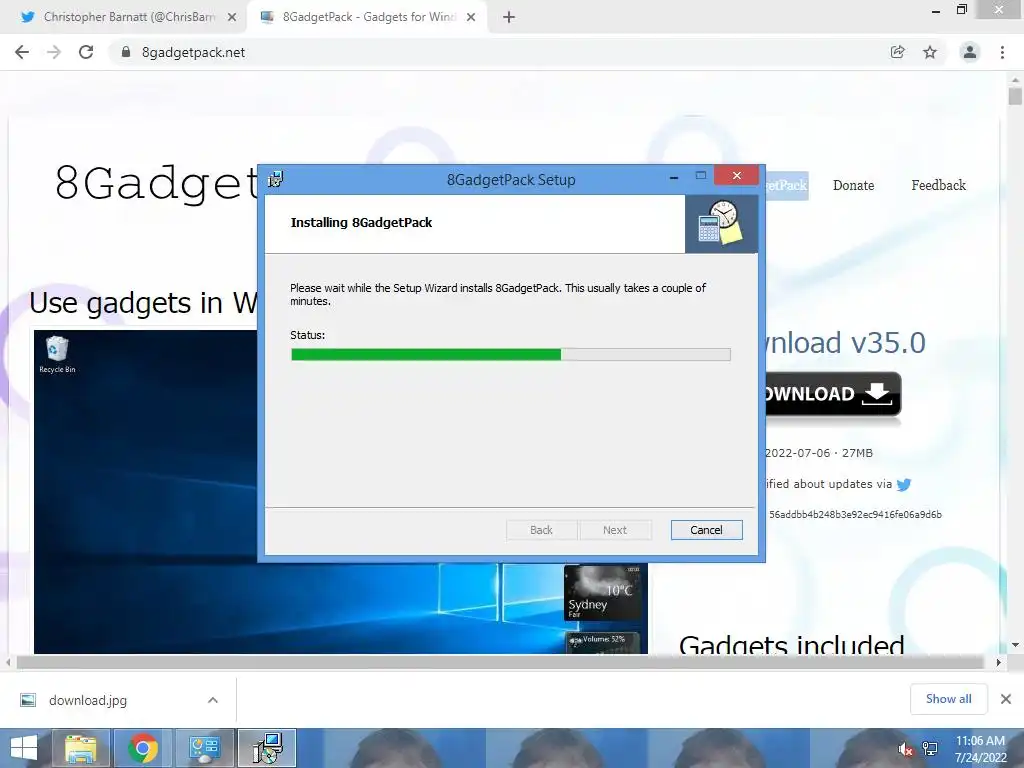Select the 8GadgetPack - Gadgets tab
This screenshot has height=768, width=1024.
(369, 17)
